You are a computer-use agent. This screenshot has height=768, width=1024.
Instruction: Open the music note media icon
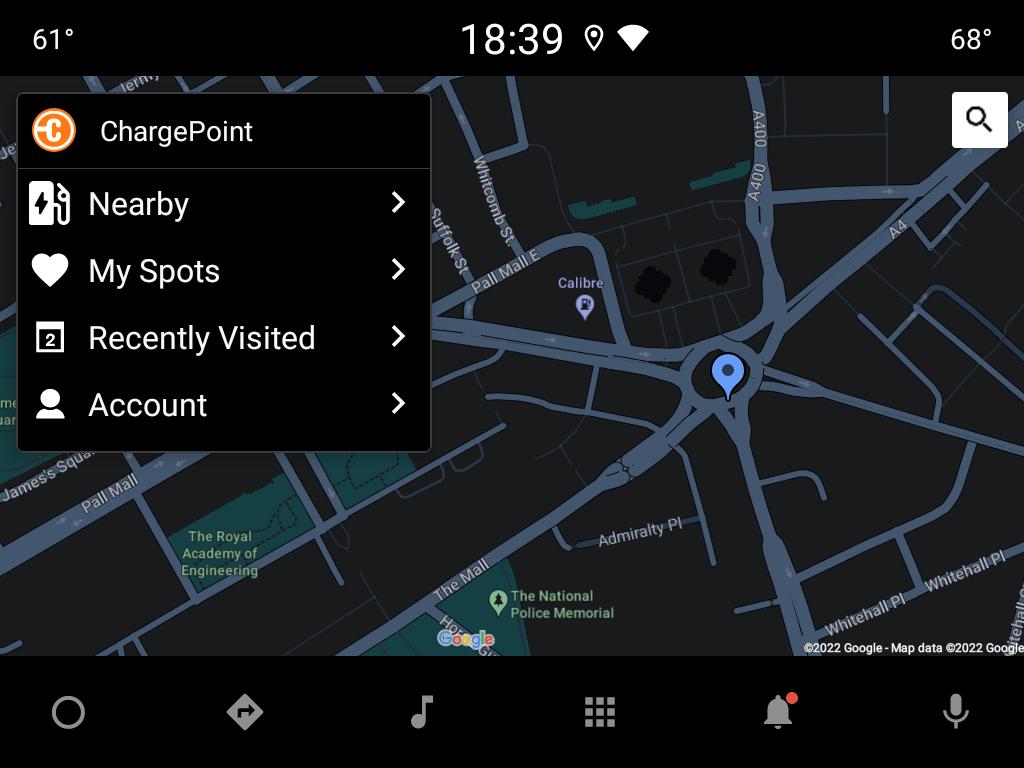[422, 712]
